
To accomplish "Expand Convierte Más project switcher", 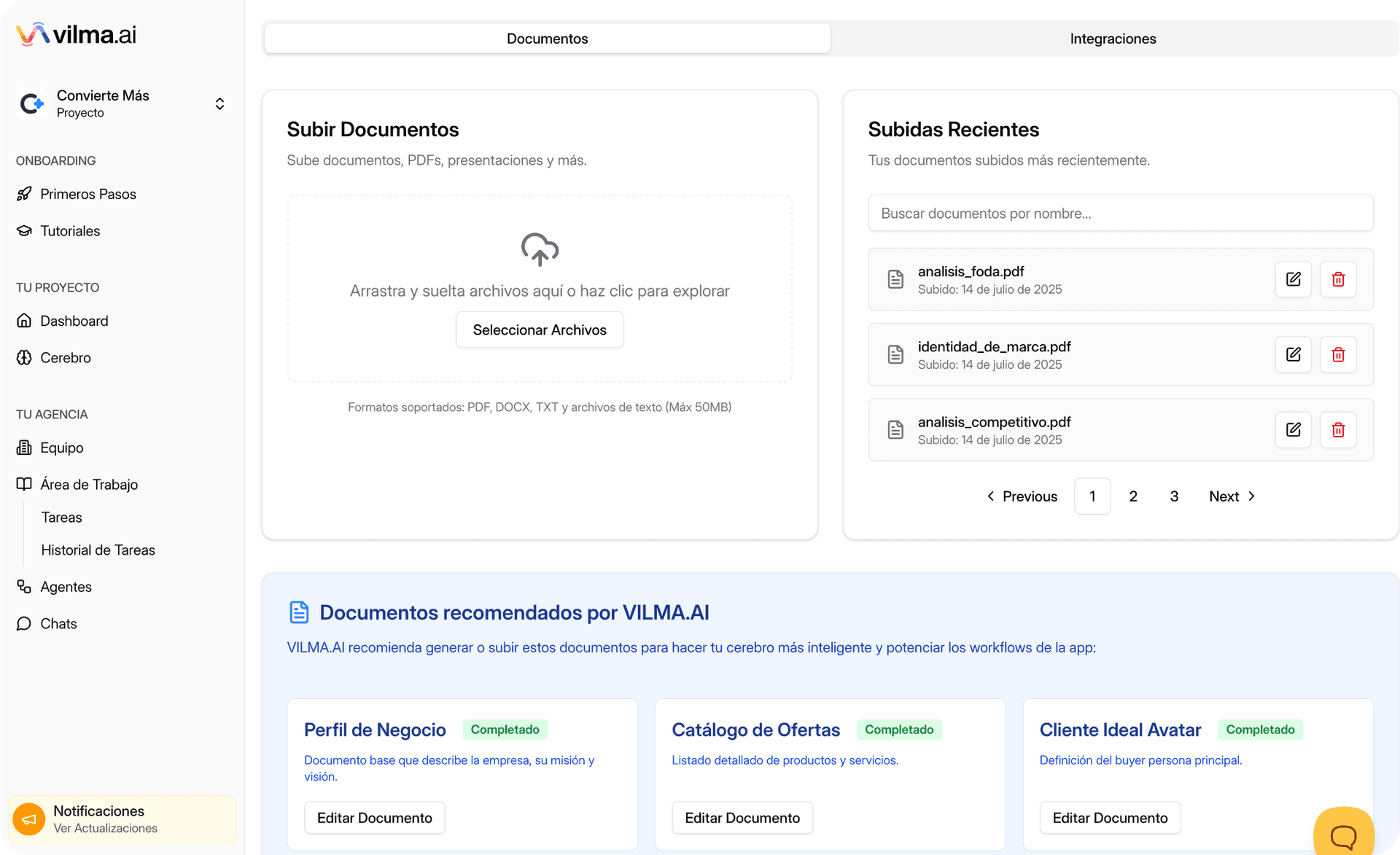I will pos(219,104).
